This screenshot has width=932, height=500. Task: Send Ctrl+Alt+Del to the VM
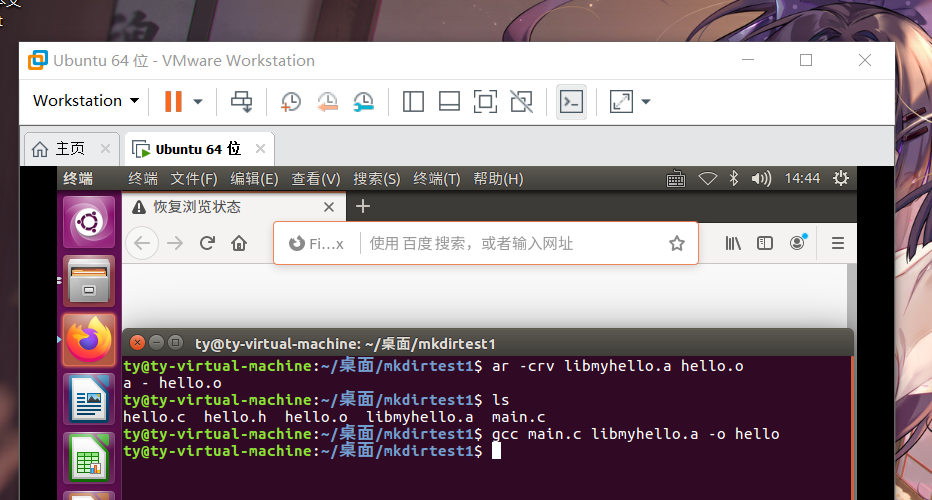click(x=241, y=102)
